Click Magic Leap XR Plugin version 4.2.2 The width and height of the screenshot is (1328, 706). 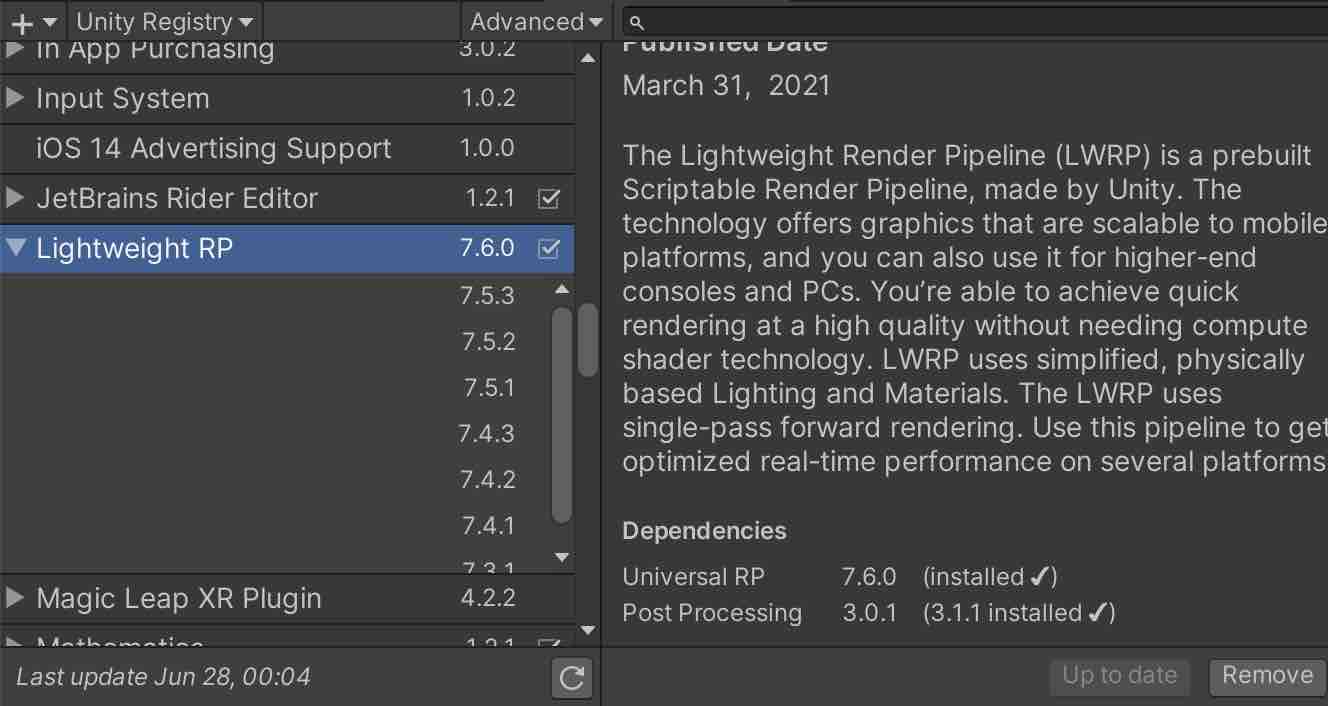pyautogui.click(x=488, y=598)
